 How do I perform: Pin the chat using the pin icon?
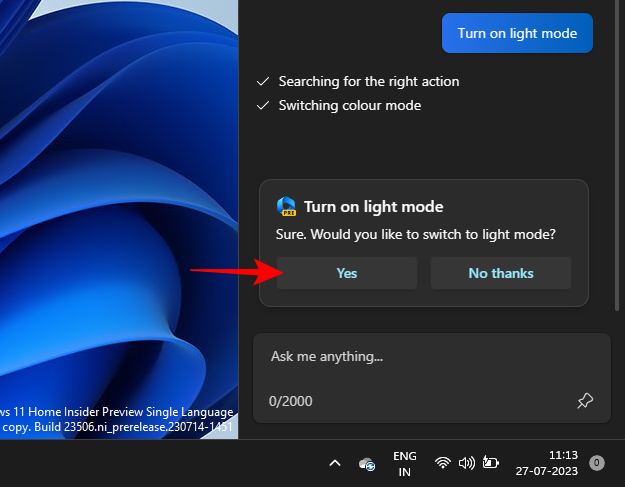point(585,401)
